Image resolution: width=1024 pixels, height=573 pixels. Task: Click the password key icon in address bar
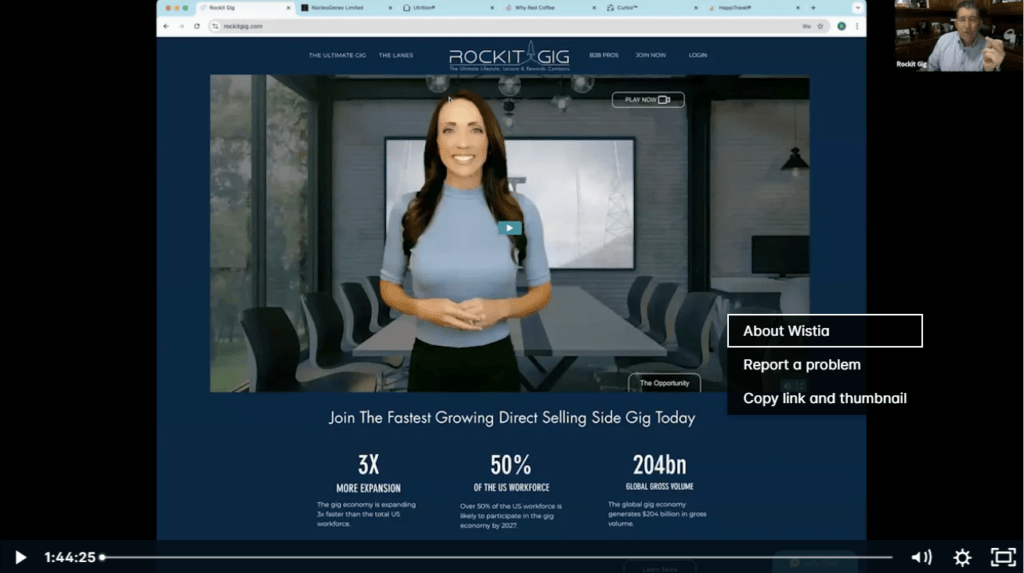[x=807, y=26]
